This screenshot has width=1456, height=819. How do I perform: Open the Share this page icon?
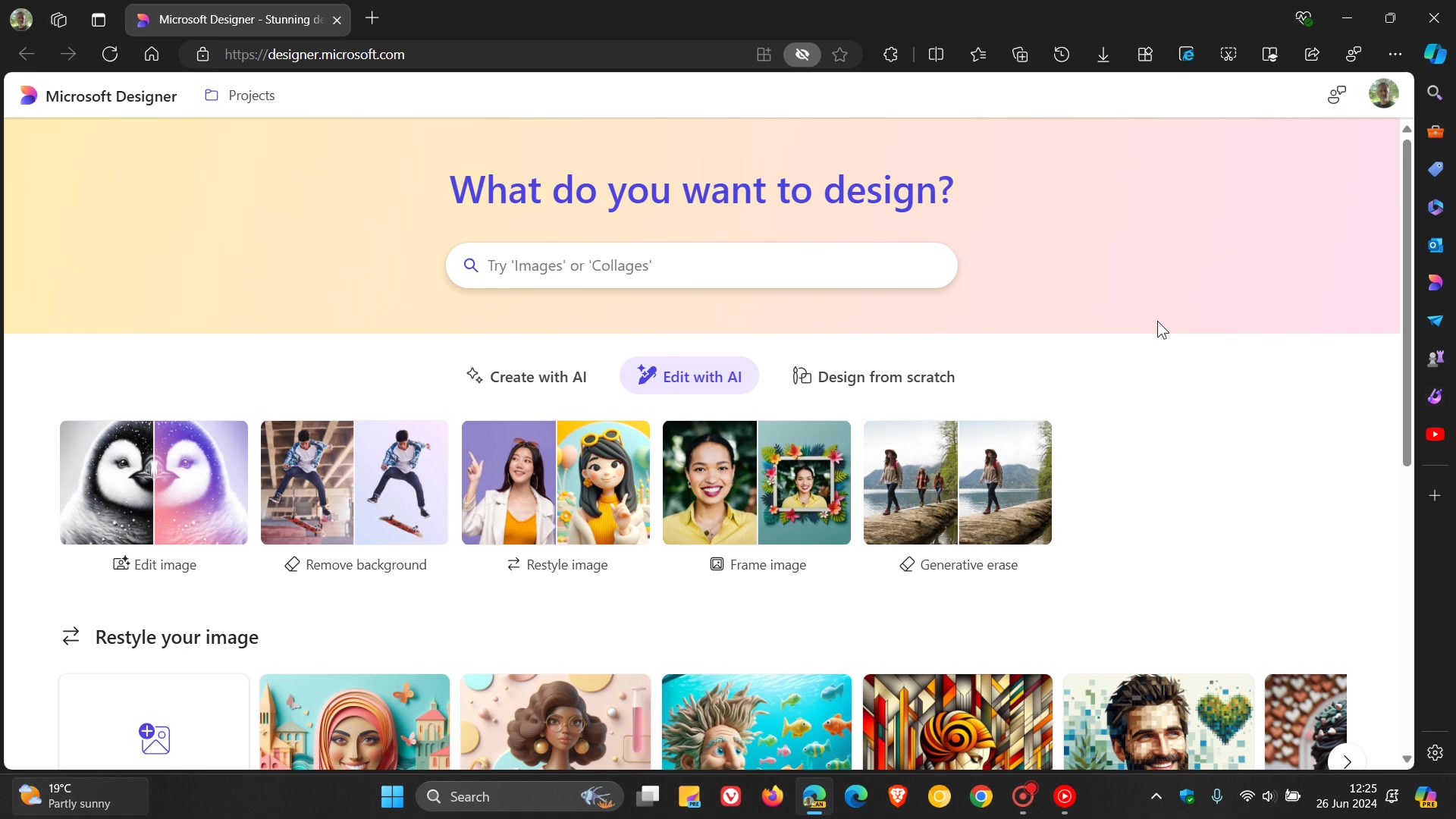pos(1312,54)
